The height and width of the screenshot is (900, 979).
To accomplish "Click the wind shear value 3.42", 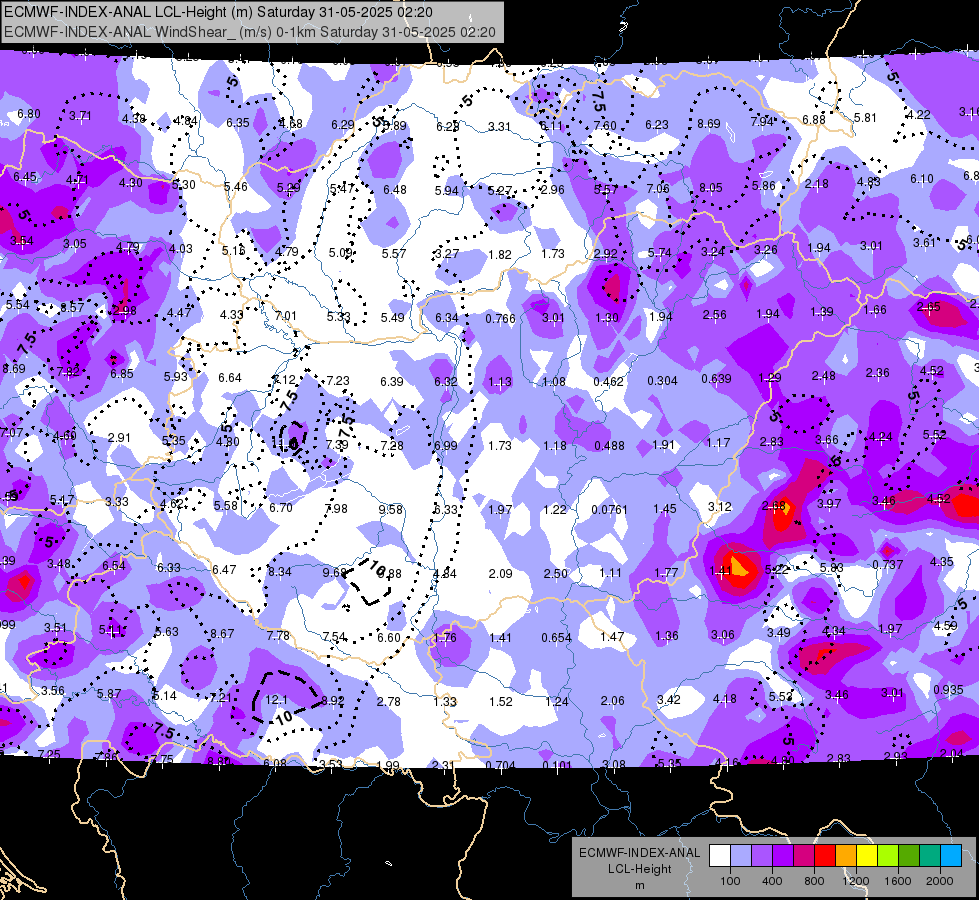I will [669, 700].
